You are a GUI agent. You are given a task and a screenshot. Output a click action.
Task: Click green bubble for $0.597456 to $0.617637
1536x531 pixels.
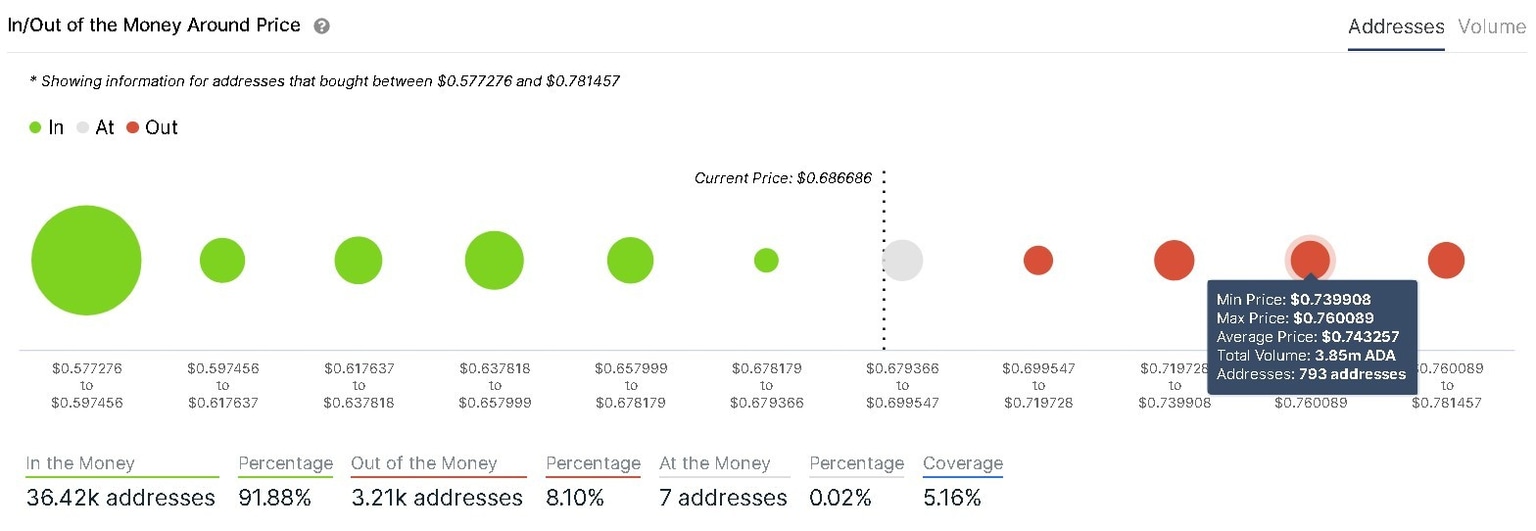pos(222,261)
